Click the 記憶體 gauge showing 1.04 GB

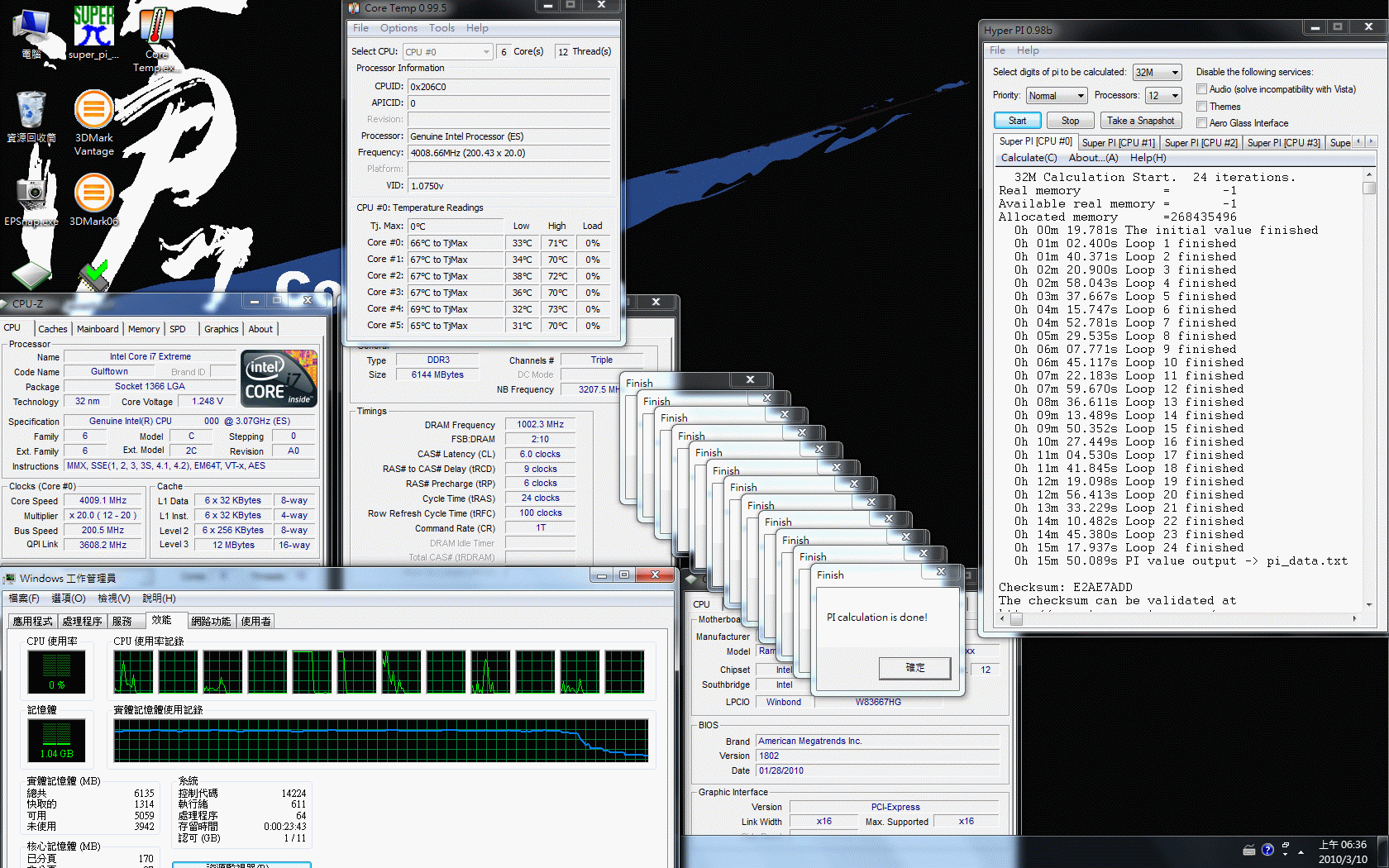tap(56, 740)
